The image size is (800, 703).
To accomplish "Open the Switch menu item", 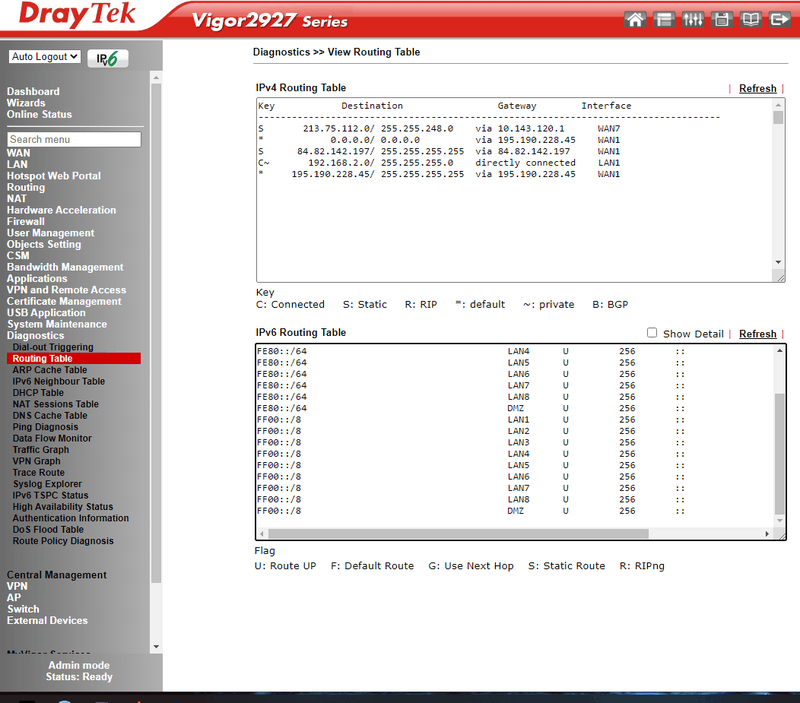I will pyautogui.click(x=23, y=609).
